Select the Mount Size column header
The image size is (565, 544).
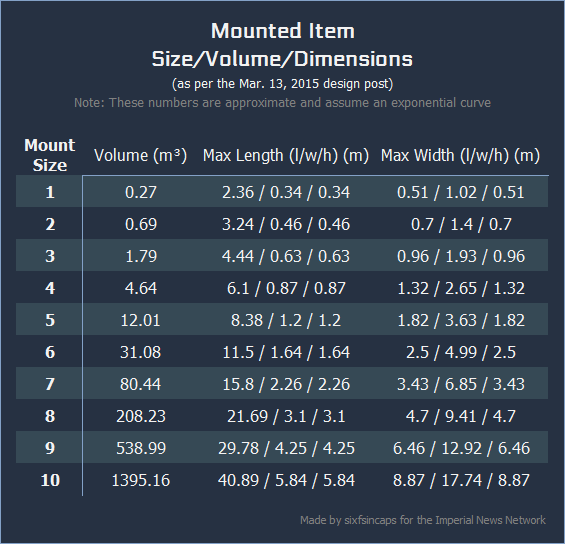pyautogui.click(x=50, y=155)
